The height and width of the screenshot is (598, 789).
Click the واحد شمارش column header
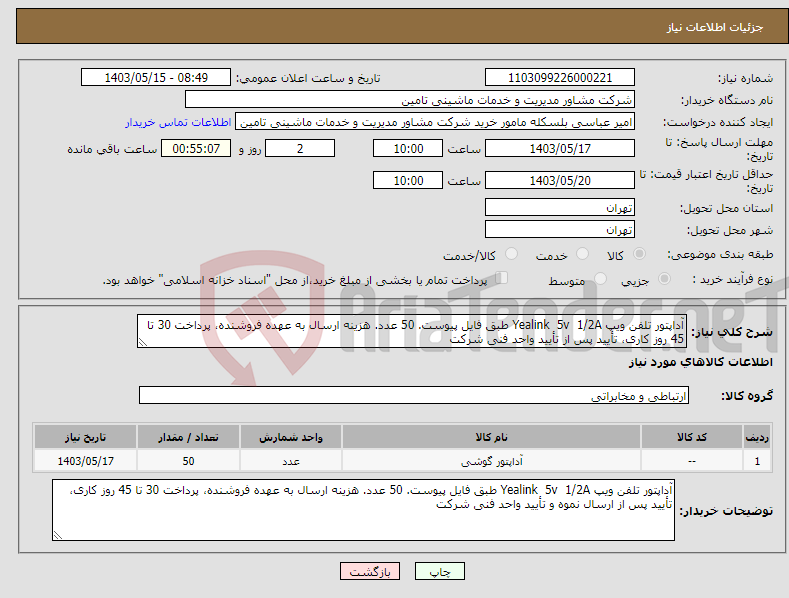click(x=291, y=437)
